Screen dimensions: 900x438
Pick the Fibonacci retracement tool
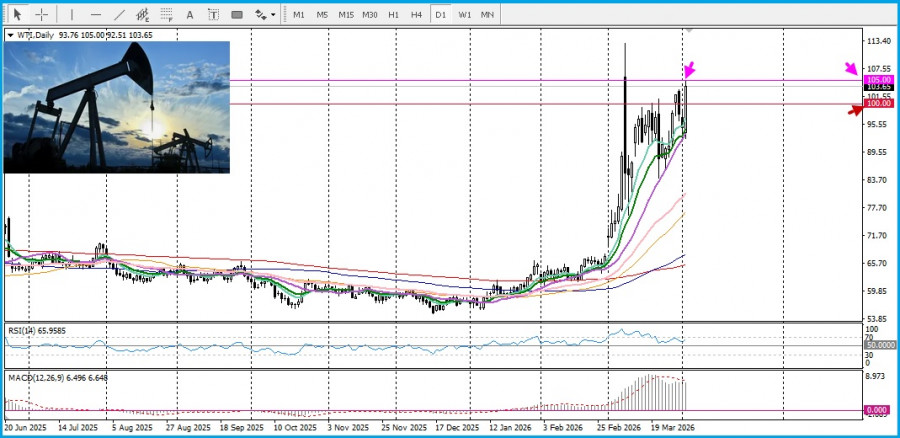[x=167, y=15]
